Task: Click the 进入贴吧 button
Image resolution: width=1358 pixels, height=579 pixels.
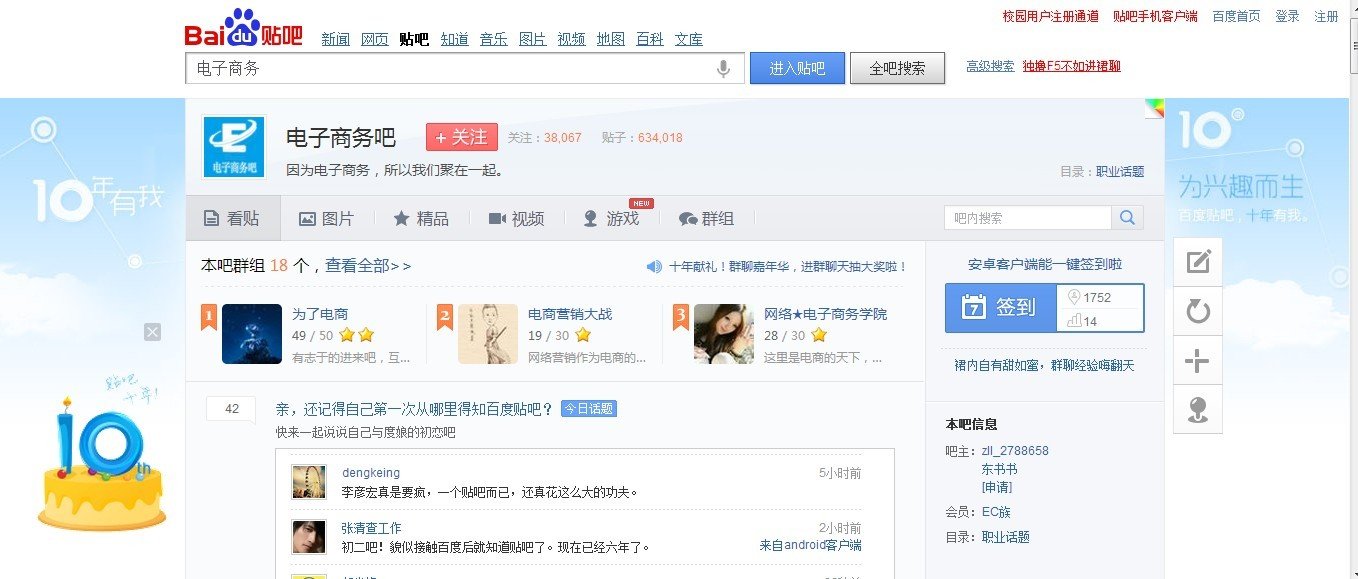Action: pyautogui.click(x=797, y=68)
